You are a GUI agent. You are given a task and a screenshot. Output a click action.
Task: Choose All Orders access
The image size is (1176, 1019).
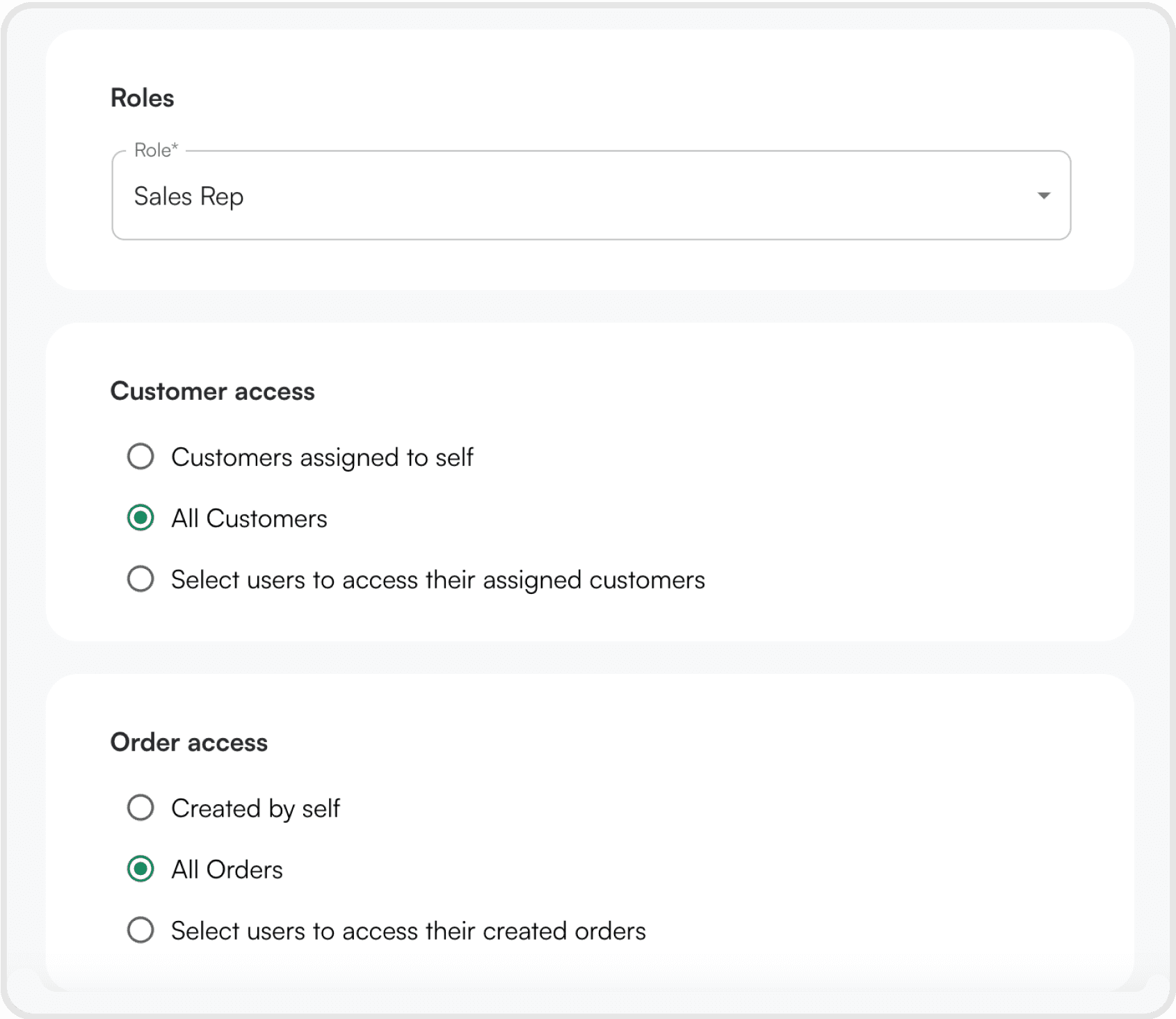[140, 869]
